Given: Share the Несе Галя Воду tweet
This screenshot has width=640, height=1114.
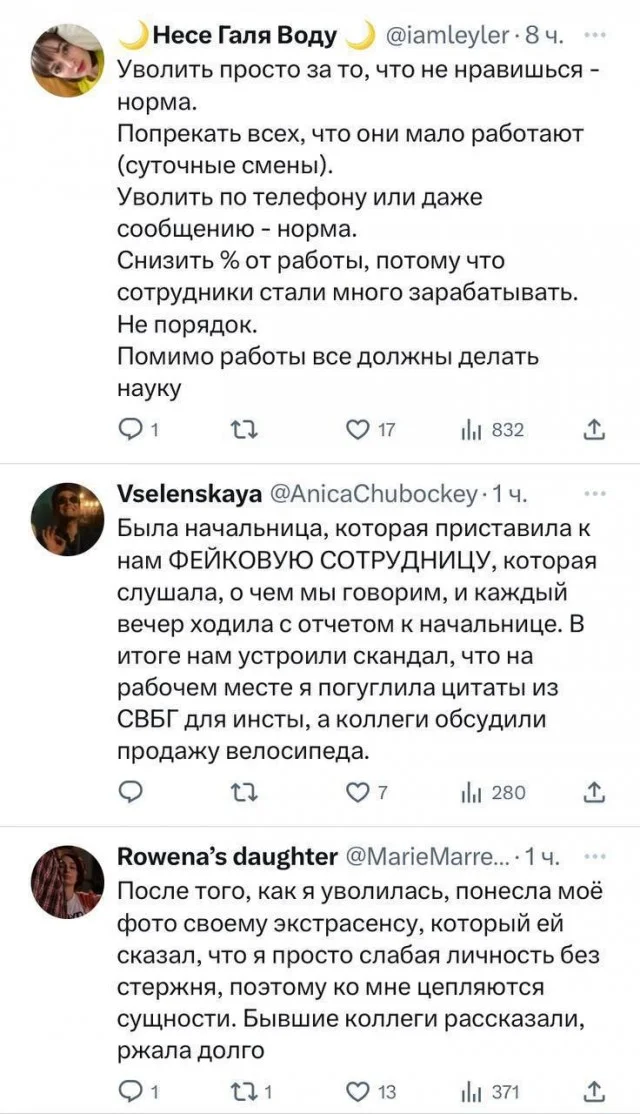Looking at the screenshot, I should (x=593, y=431).
